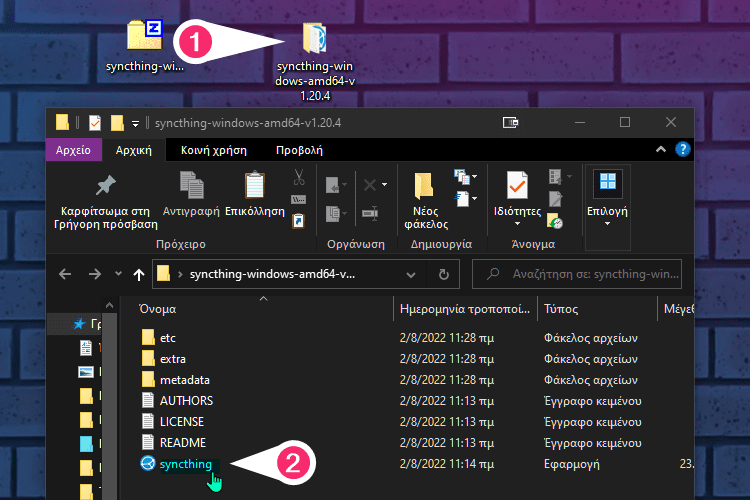Refresh the folder view using the circular arrow
The image size is (750, 500).
[444, 274]
